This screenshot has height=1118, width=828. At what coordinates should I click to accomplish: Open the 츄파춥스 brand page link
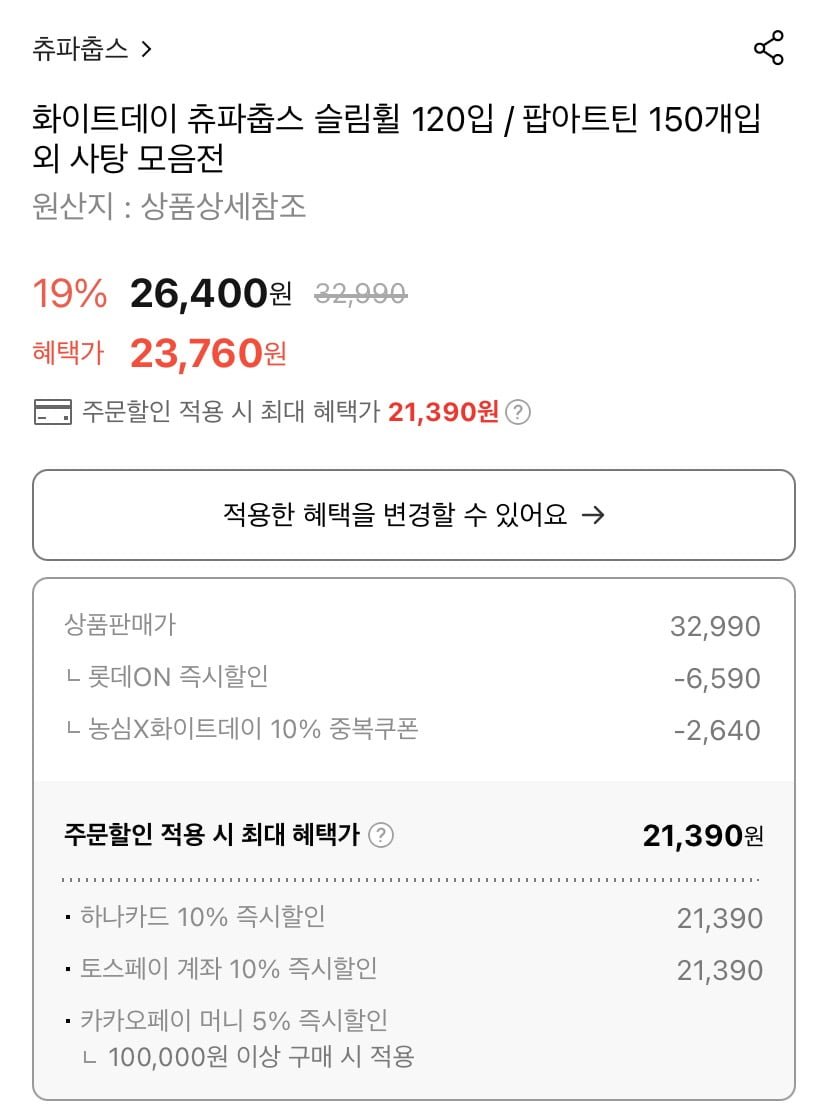(81, 49)
